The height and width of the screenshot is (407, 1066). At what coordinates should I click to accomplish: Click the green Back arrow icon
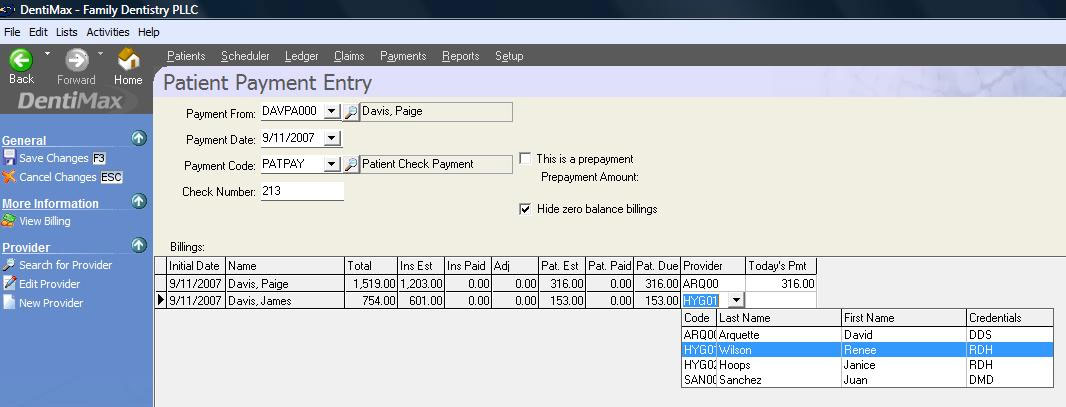point(21,60)
